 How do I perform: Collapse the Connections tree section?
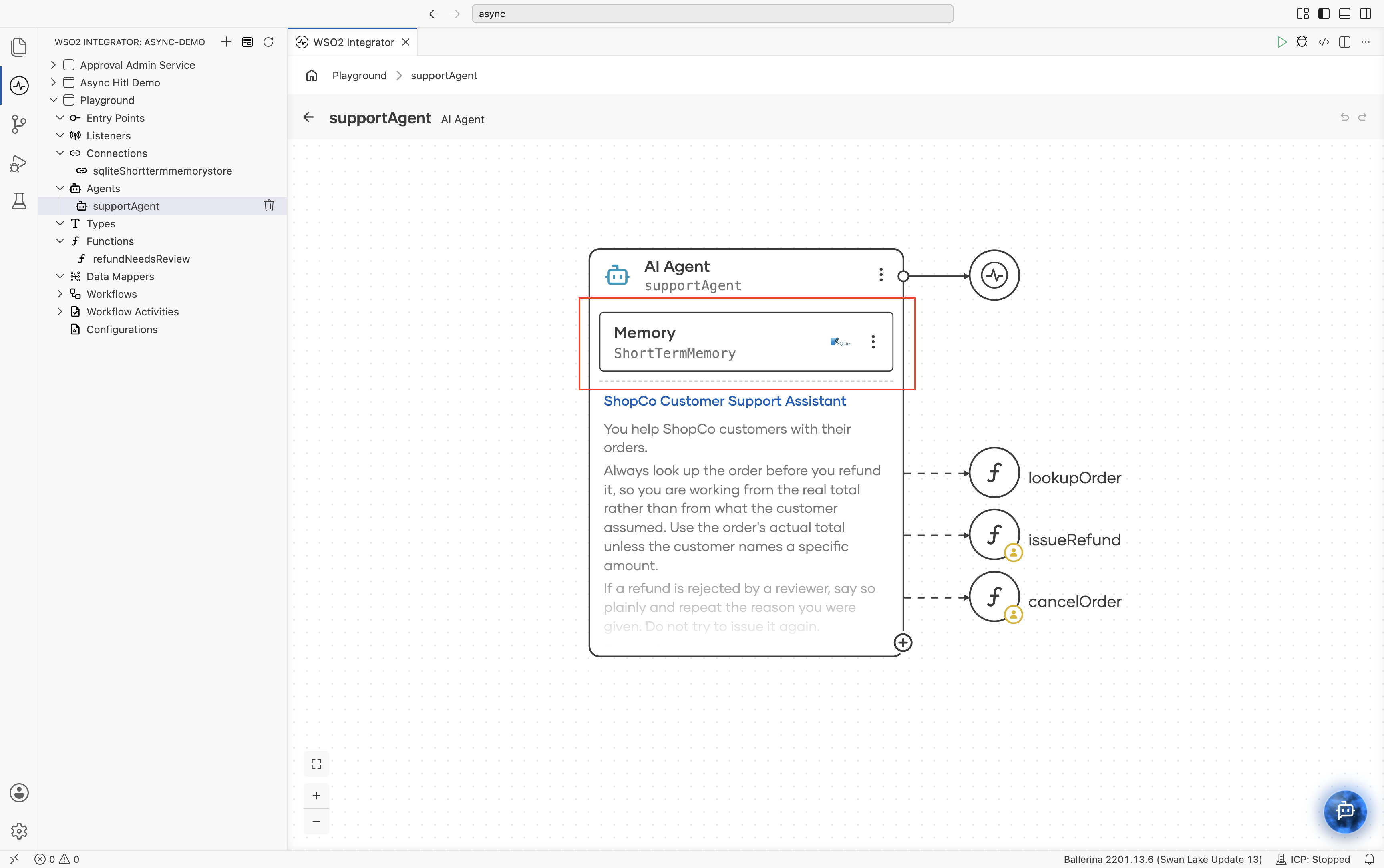[x=60, y=153]
